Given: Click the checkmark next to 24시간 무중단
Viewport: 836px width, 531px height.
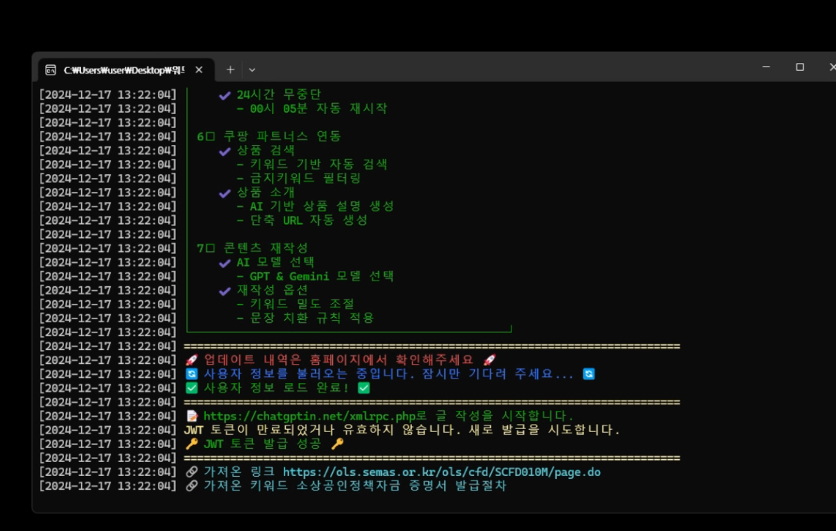Looking at the screenshot, I should (225, 95).
